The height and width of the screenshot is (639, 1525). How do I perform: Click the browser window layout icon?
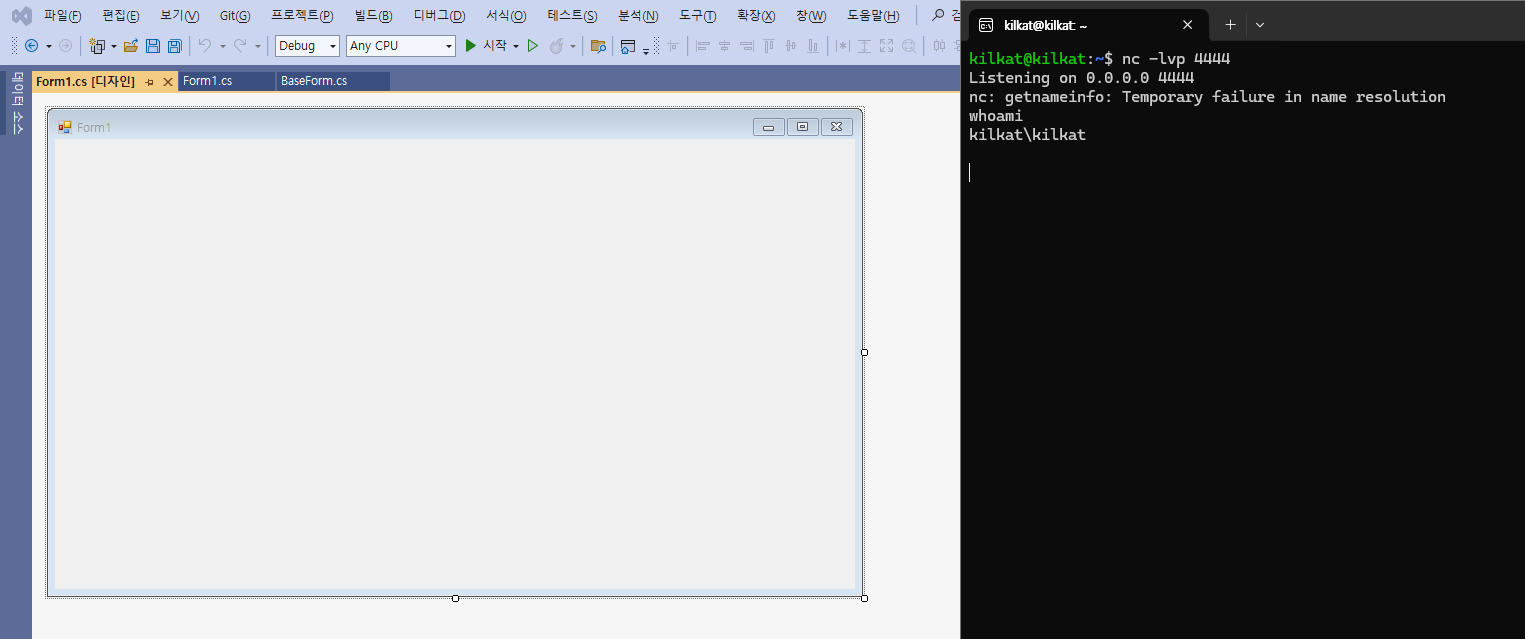coord(628,46)
